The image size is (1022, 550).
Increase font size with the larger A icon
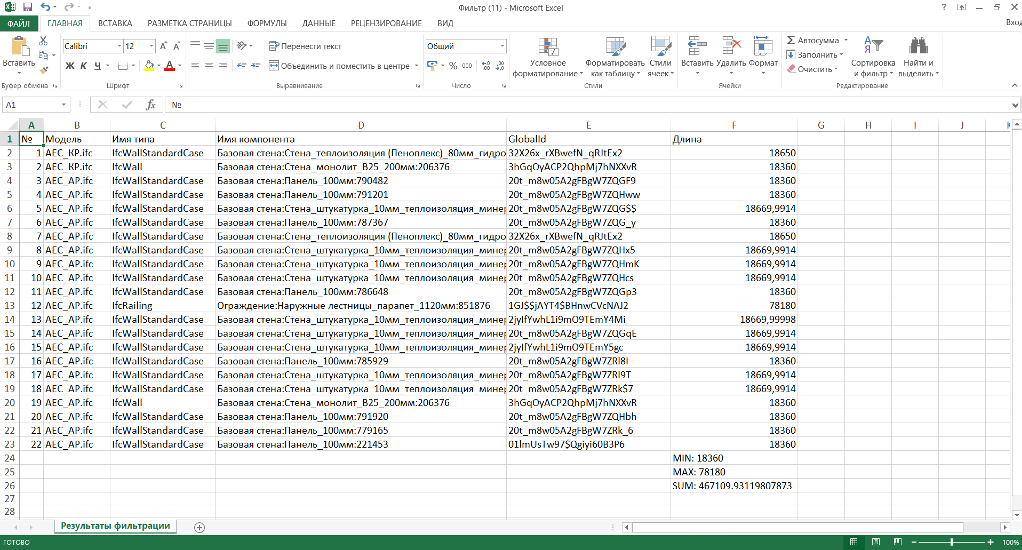tap(164, 46)
